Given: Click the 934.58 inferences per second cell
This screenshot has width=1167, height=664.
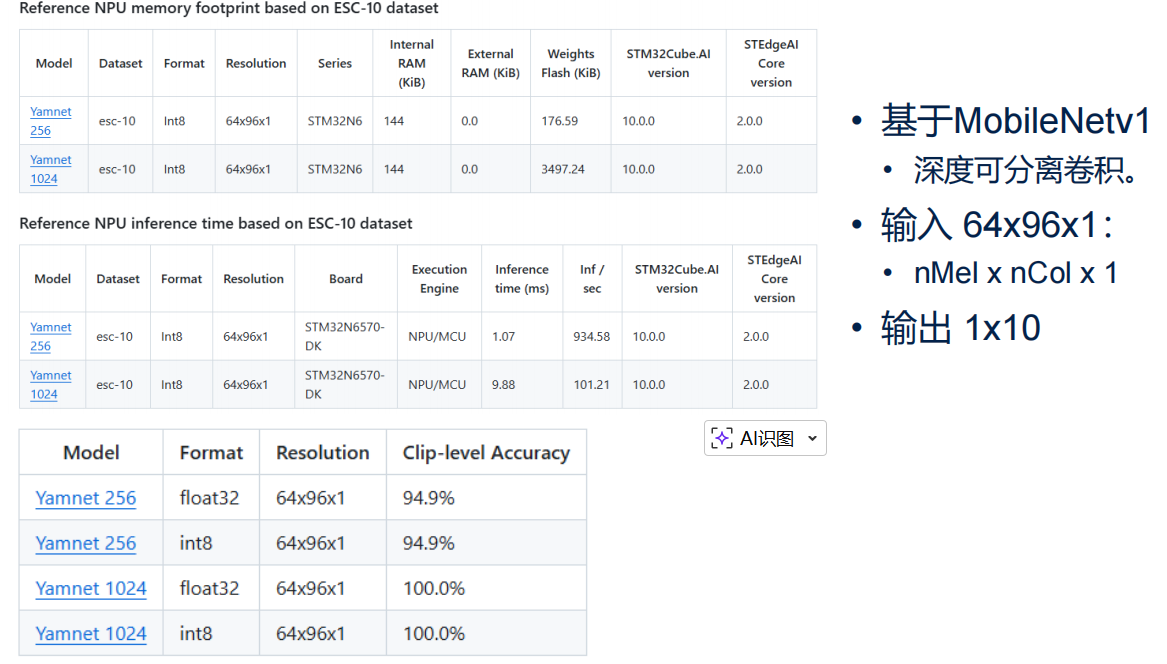Looking at the screenshot, I should click(x=591, y=337).
